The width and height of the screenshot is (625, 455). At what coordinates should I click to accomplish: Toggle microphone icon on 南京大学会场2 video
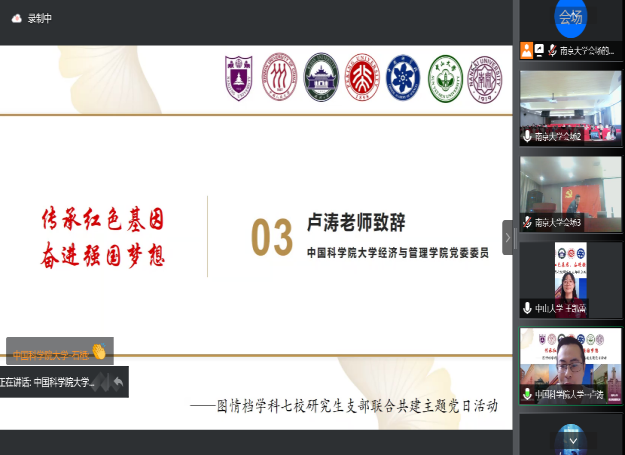click(x=527, y=136)
